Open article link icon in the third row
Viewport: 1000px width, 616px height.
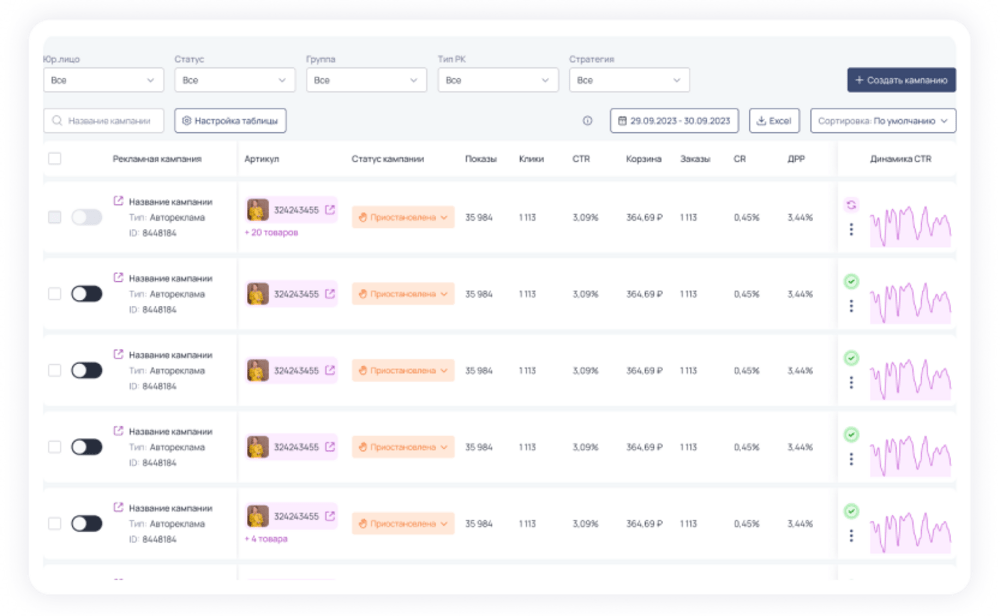pyautogui.click(x=330, y=370)
